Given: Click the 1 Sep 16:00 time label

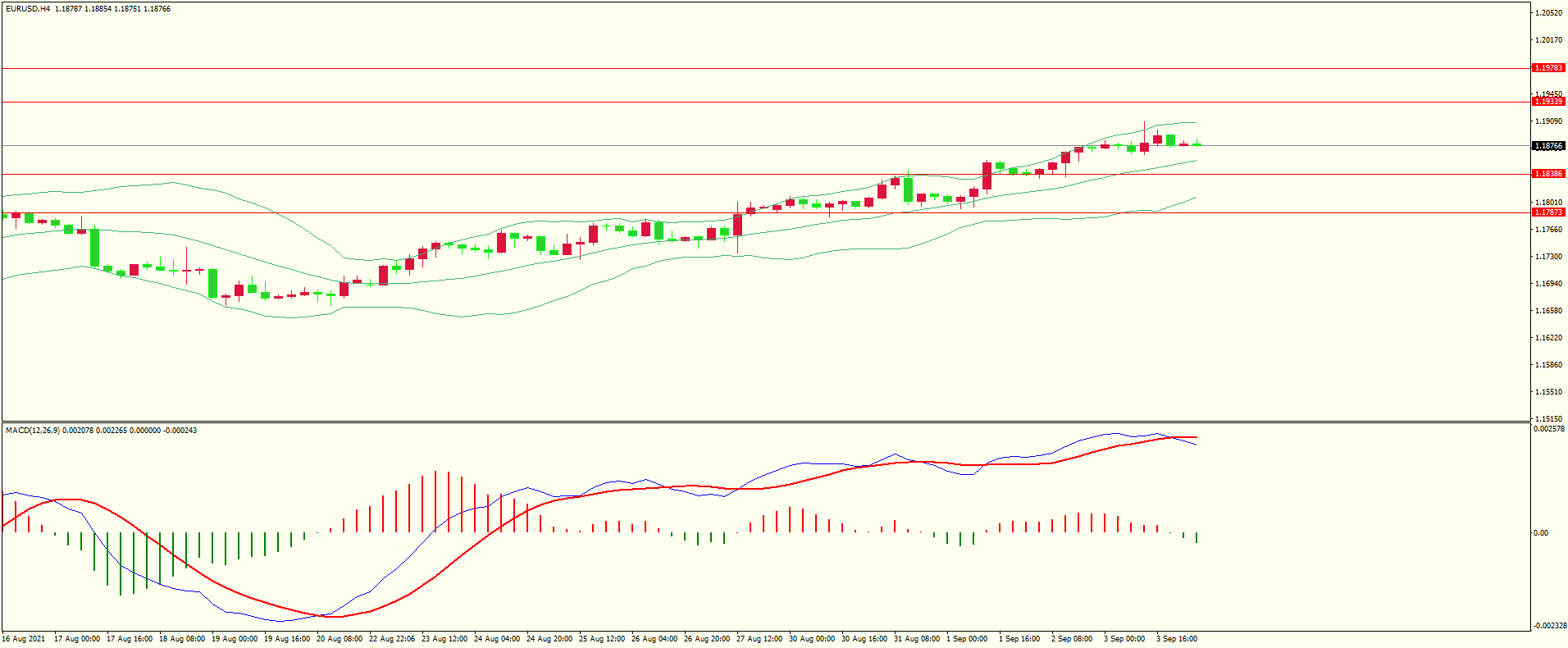Looking at the screenshot, I should click(1019, 639).
